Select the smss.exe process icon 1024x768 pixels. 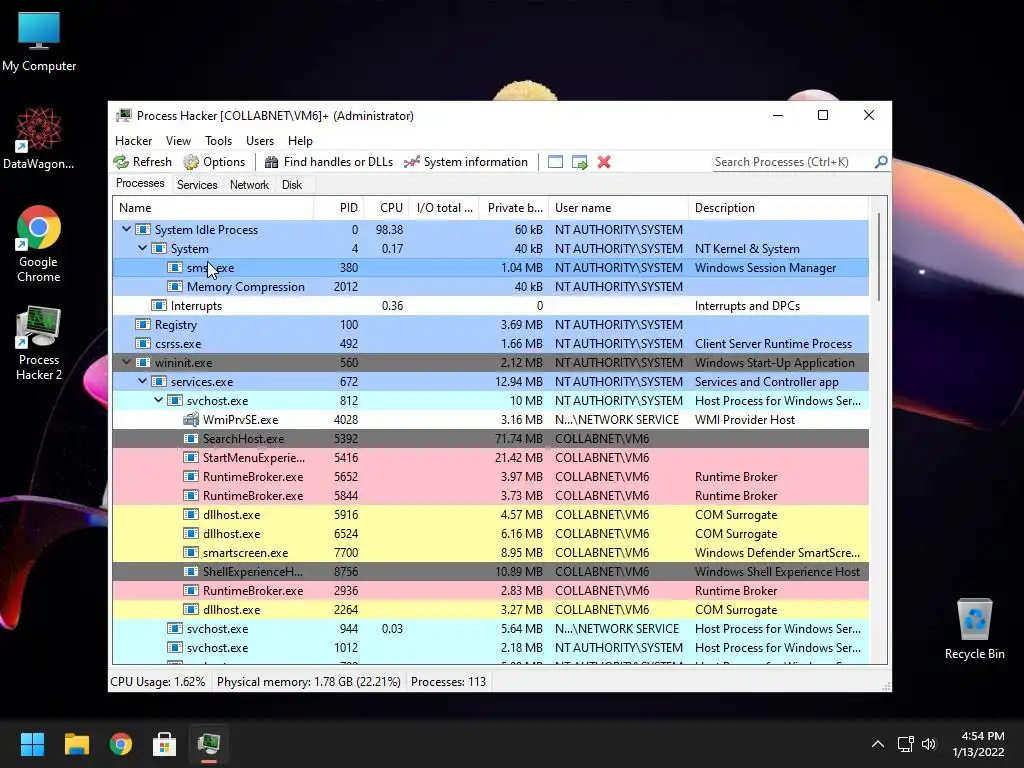tap(174, 267)
